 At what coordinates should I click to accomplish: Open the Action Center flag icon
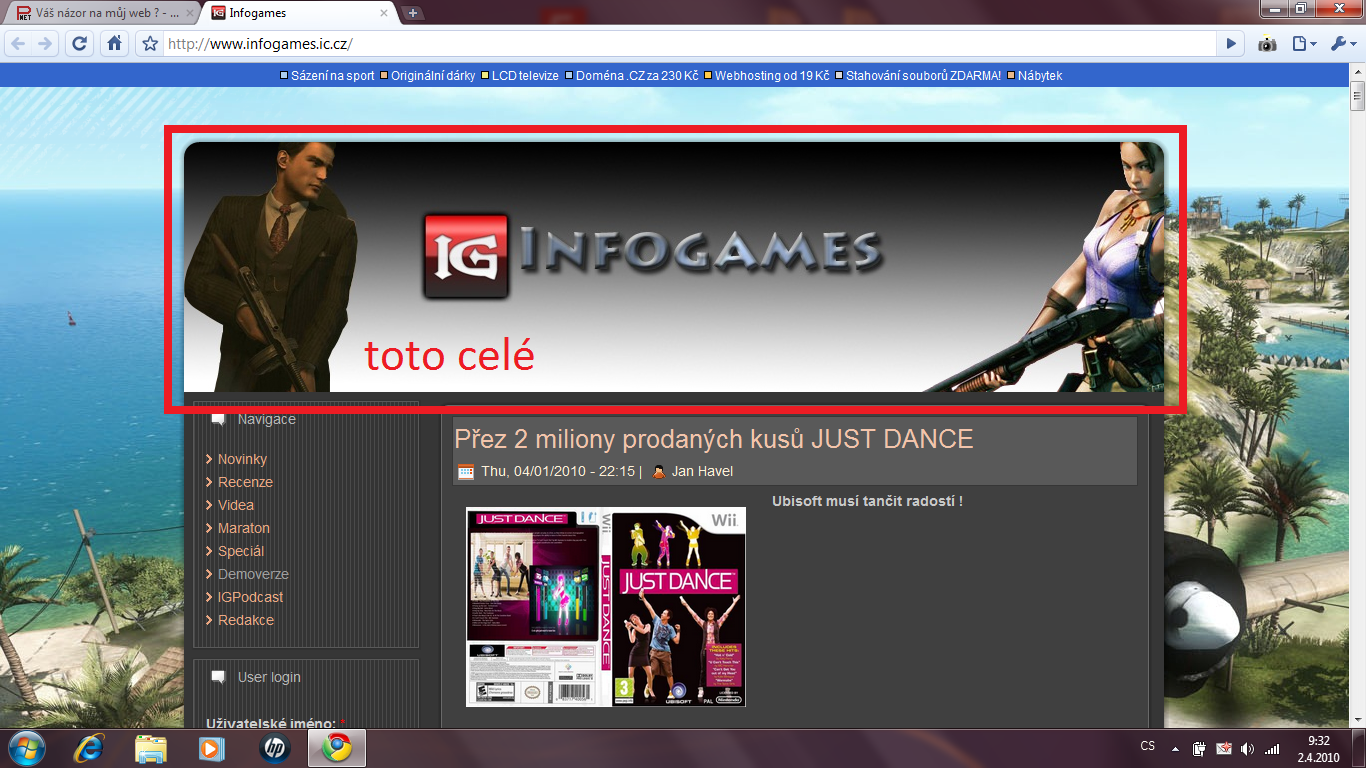1223,748
